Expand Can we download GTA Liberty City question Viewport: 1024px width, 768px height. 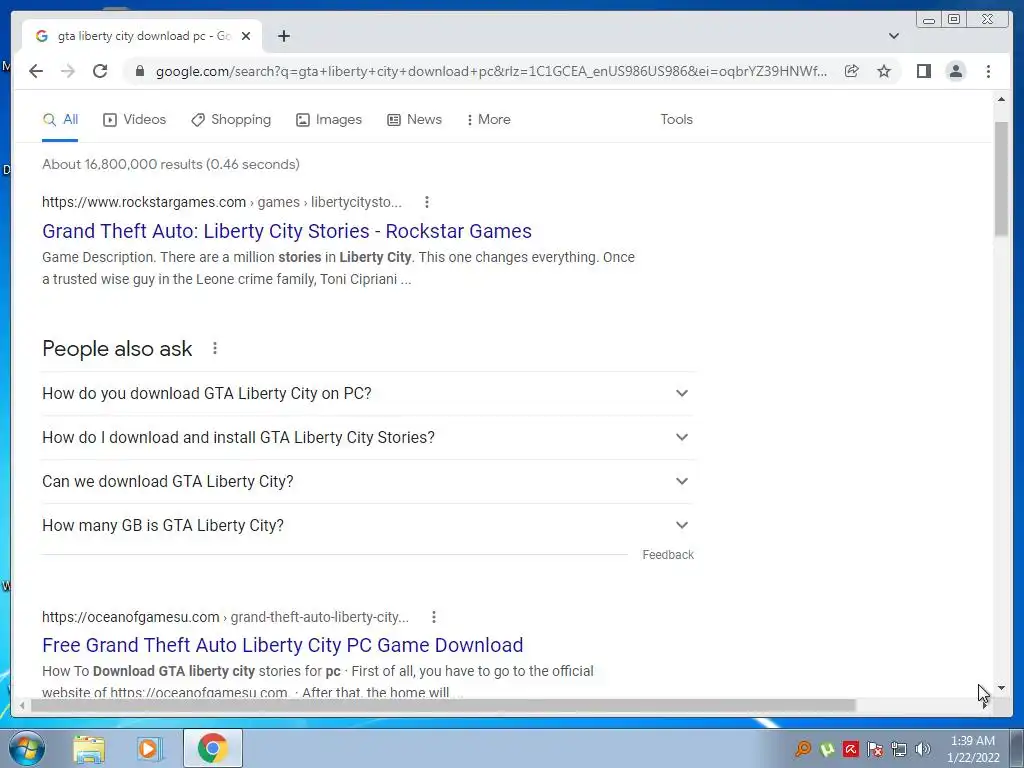368,481
